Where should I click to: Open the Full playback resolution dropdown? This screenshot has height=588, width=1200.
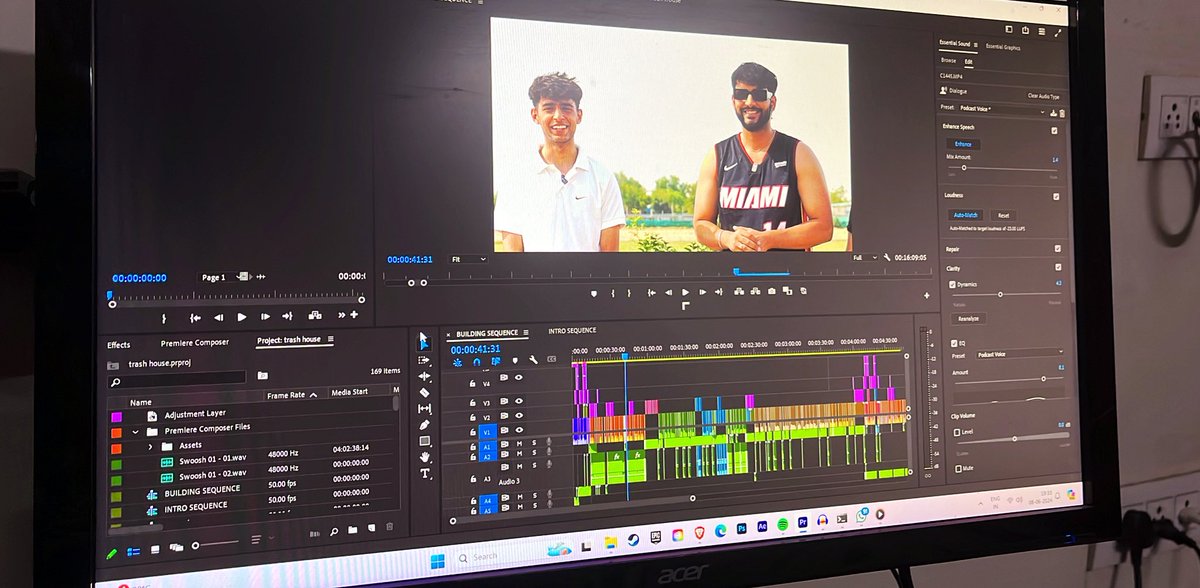(865, 258)
